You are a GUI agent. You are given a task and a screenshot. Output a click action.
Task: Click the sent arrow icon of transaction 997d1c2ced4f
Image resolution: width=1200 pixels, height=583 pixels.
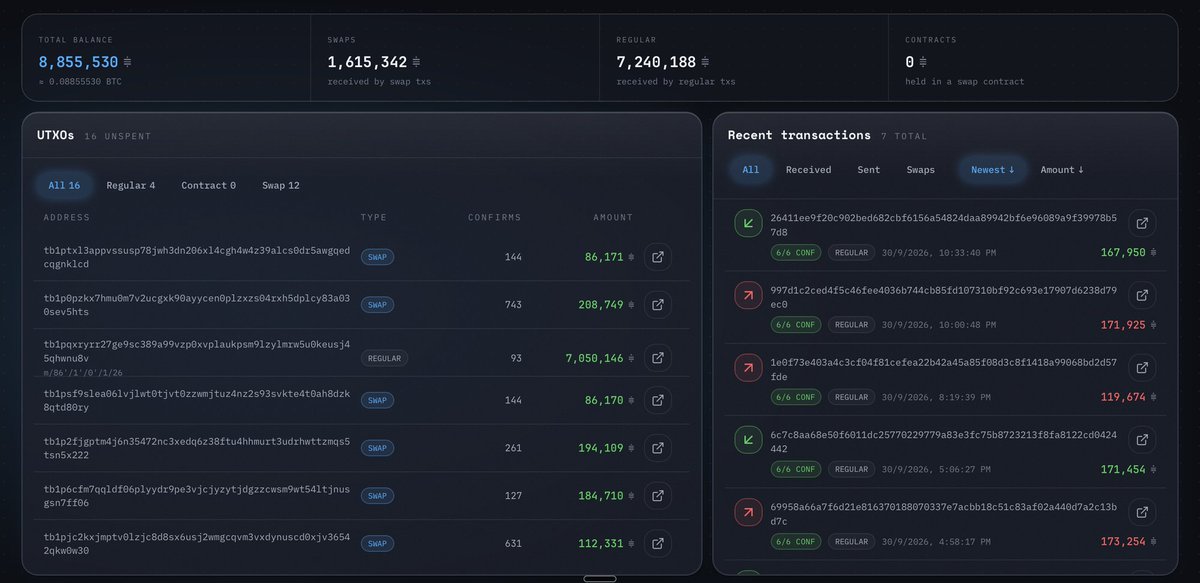(x=747, y=296)
